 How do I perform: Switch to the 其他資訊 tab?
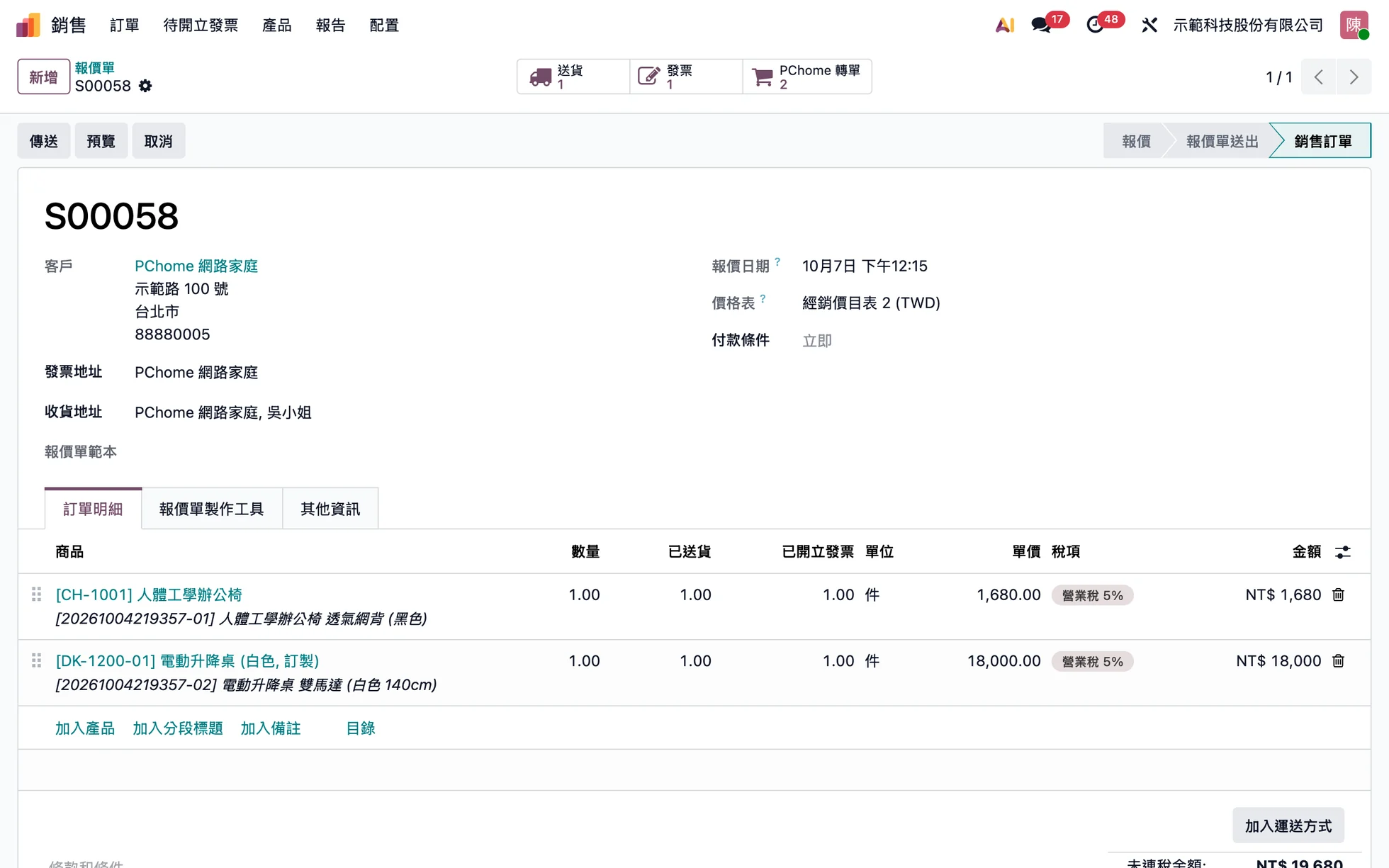(x=330, y=509)
